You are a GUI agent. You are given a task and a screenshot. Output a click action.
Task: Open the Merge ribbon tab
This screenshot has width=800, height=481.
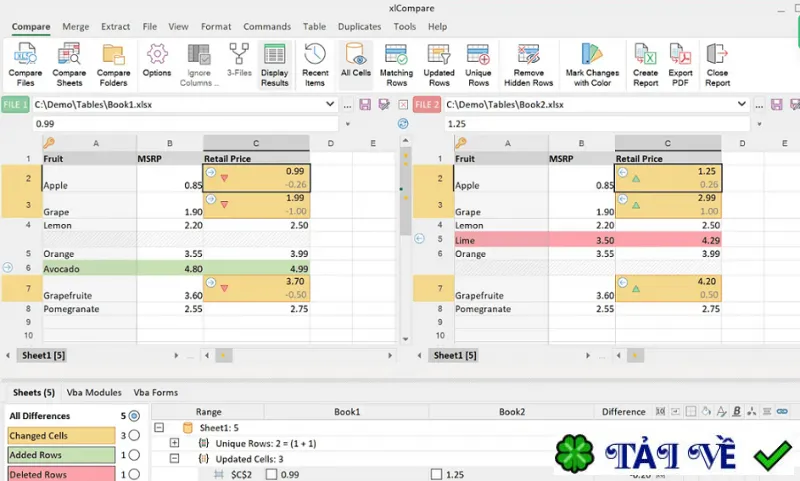[x=76, y=27]
